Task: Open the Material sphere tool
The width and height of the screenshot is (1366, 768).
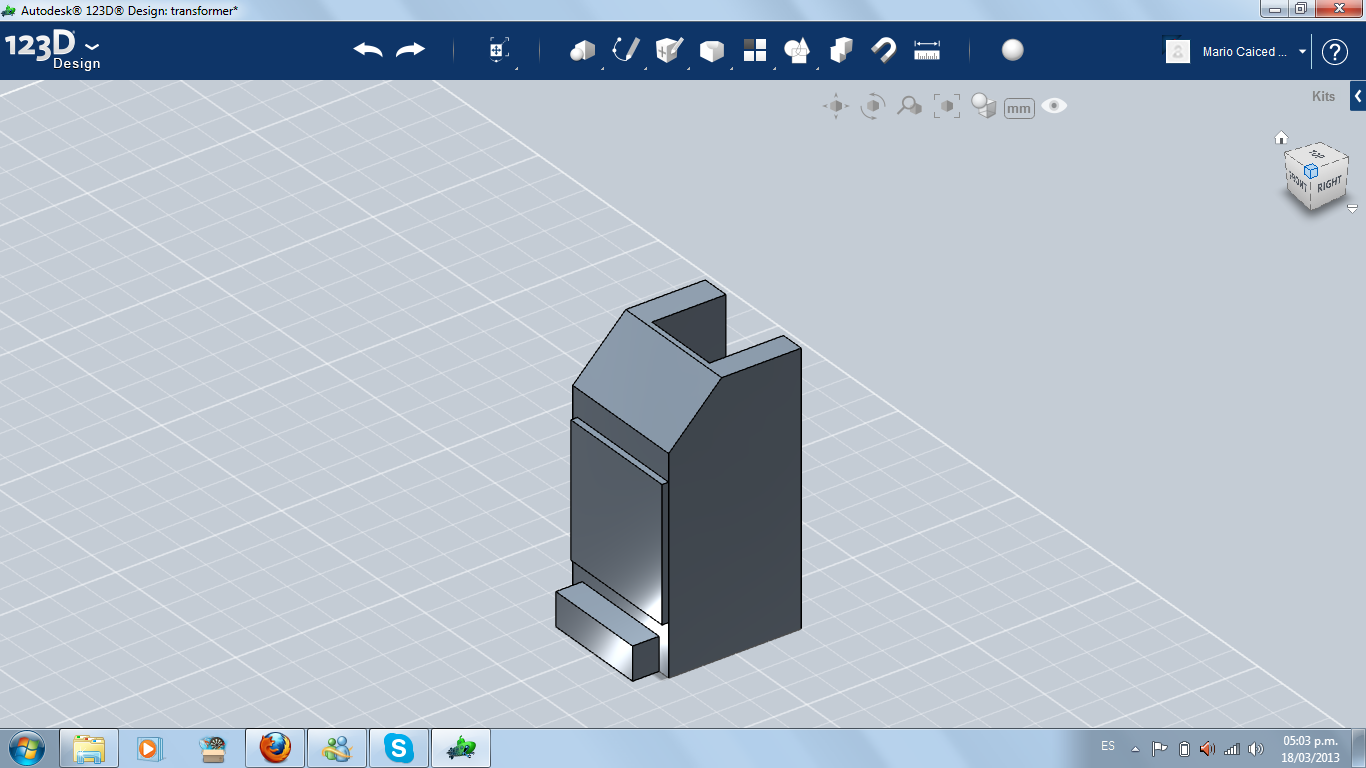Action: point(1013,50)
